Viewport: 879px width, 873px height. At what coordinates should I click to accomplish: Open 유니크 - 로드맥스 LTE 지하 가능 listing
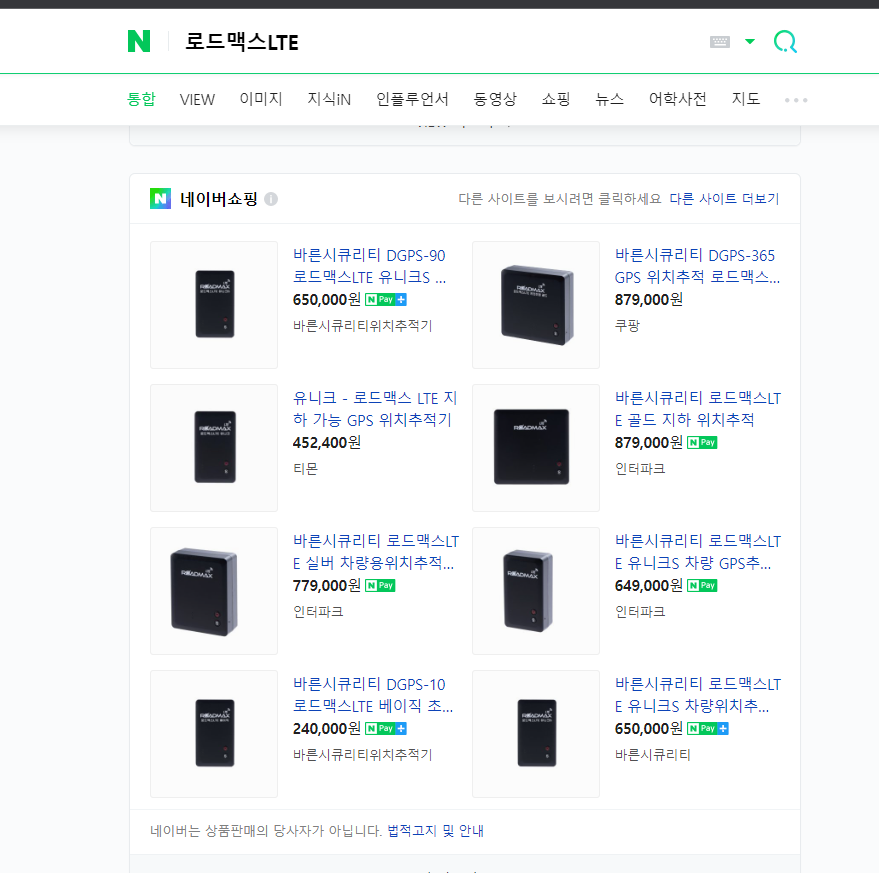click(x=374, y=409)
